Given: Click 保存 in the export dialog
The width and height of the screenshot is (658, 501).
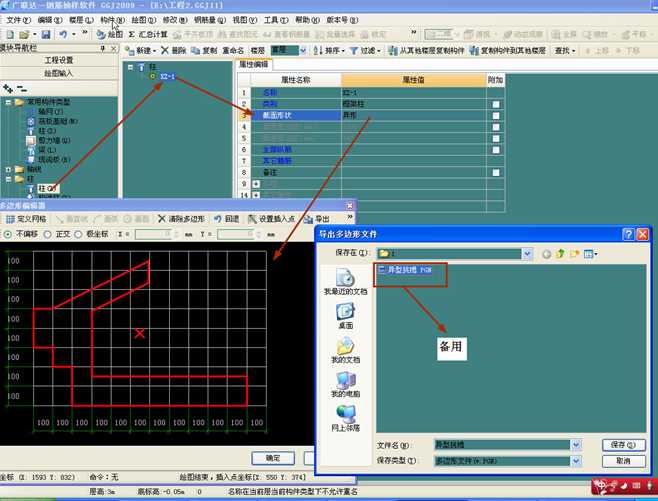Looking at the screenshot, I should [x=624, y=445].
